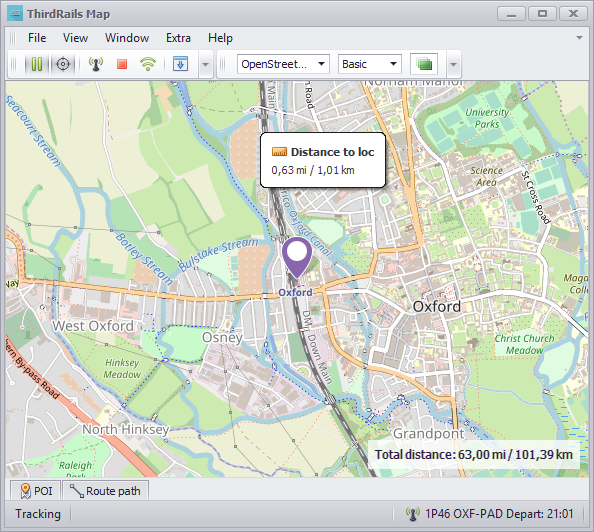This screenshot has height=532, width=594.
Task: Click the Christ Church Meadow map label
Action: [525, 344]
